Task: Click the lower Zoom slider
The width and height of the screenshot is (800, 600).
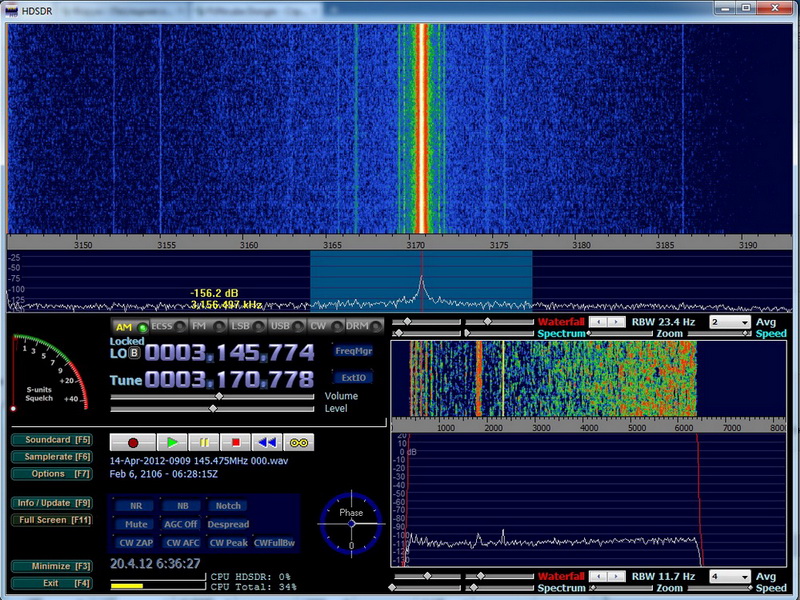Action: click(620, 588)
